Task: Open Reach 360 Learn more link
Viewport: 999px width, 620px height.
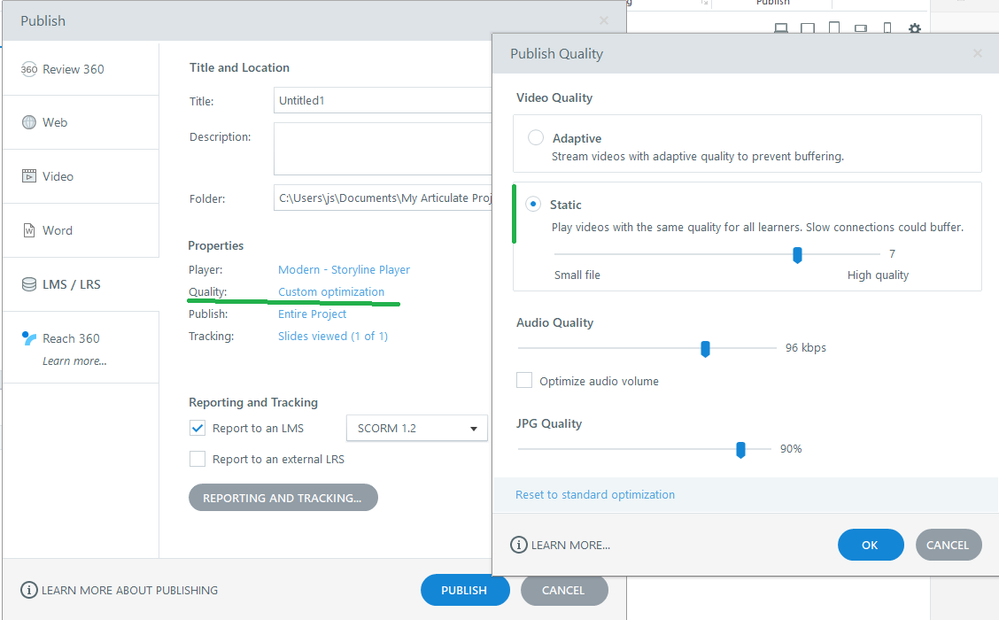Action: coord(75,361)
